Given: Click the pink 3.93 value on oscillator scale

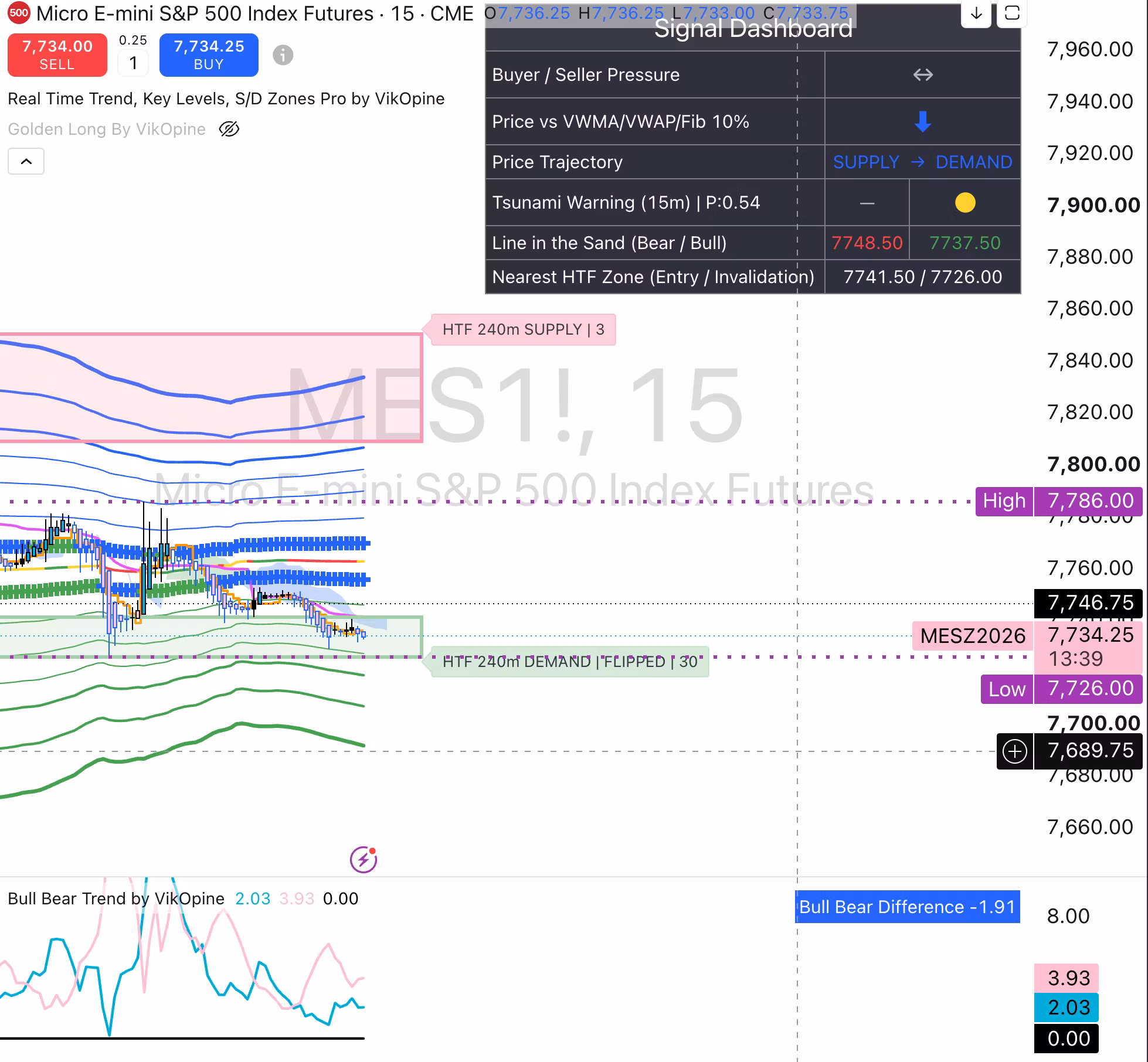Looking at the screenshot, I should [1067, 978].
